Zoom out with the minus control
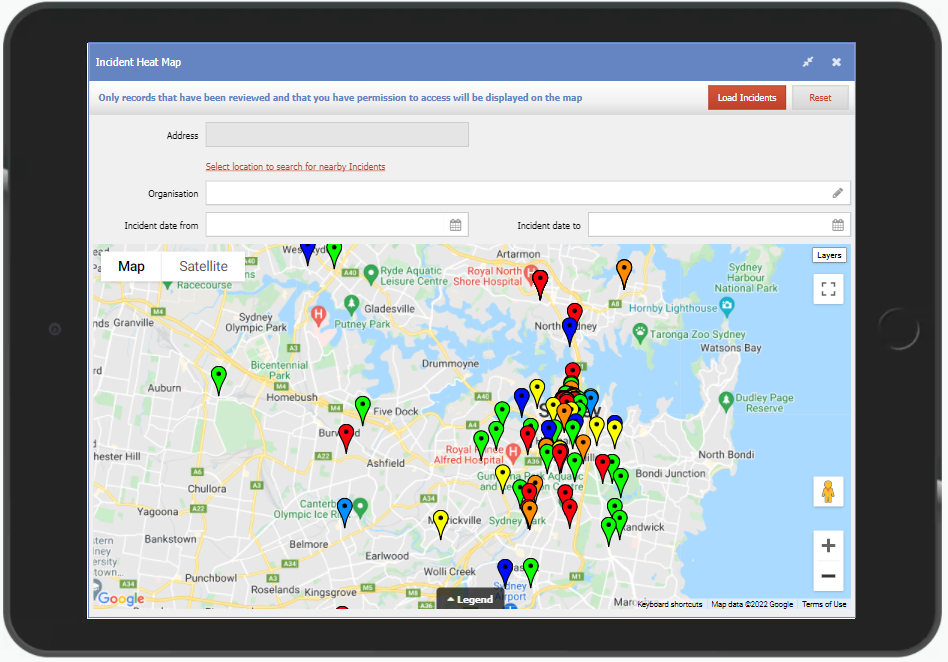This screenshot has height=662, width=948. pyautogui.click(x=828, y=576)
